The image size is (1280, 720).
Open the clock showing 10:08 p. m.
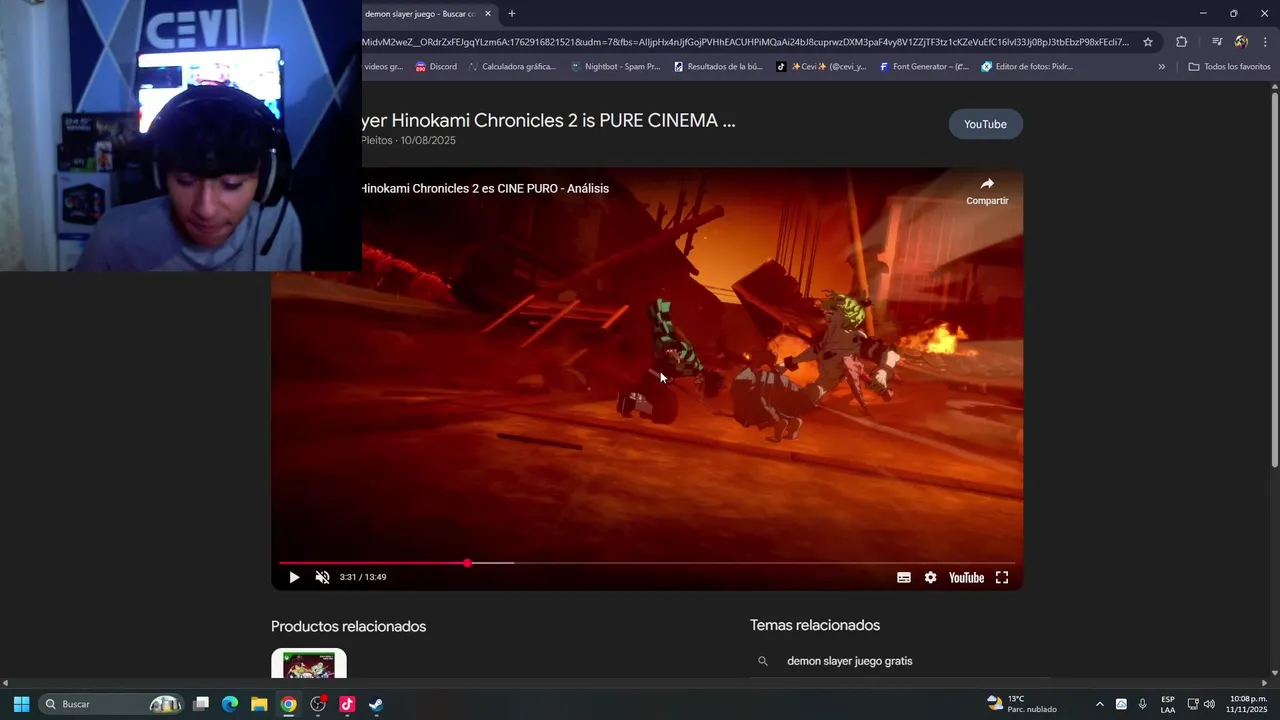[x=1248, y=704]
